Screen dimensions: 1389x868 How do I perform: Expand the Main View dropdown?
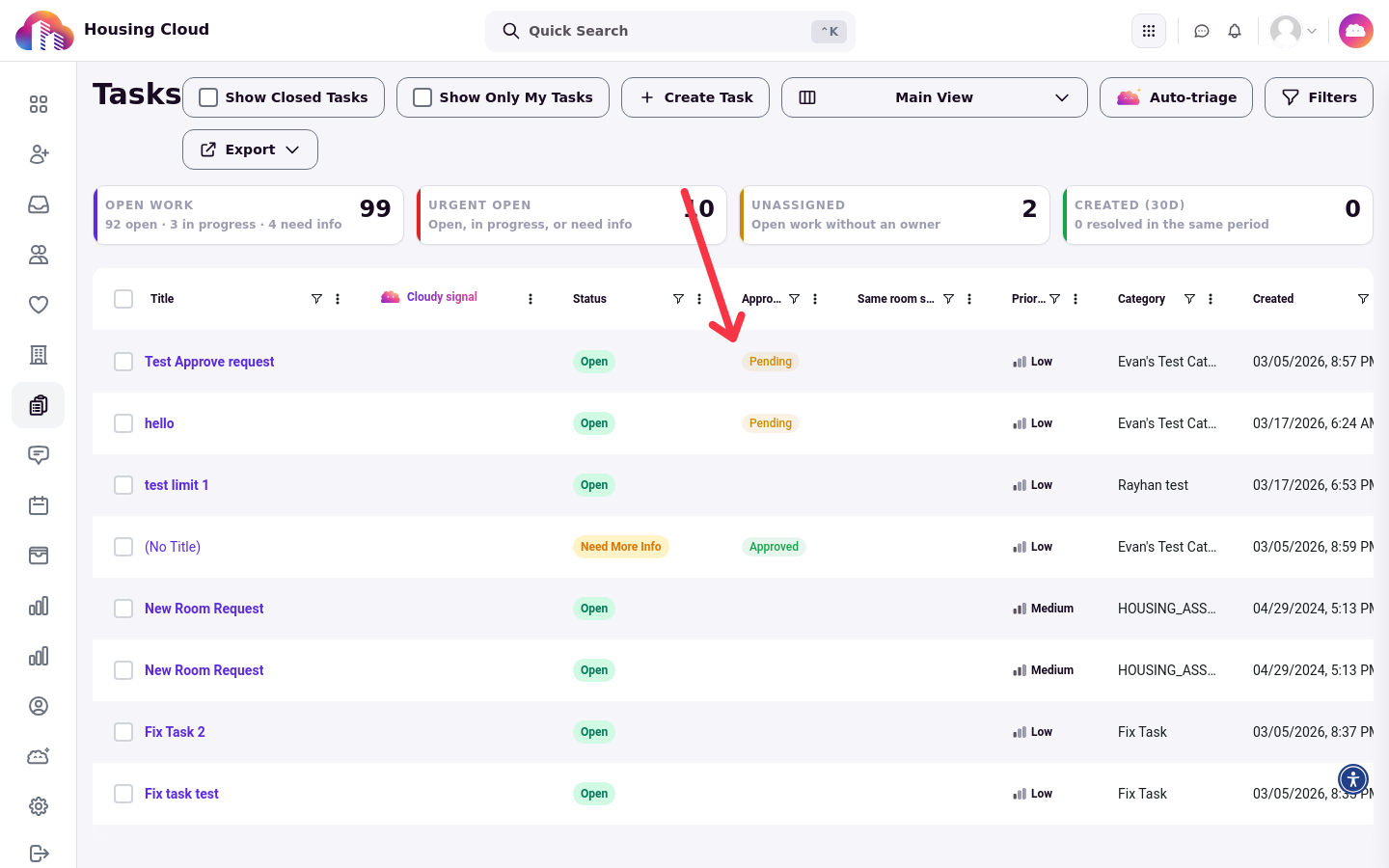click(x=935, y=97)
